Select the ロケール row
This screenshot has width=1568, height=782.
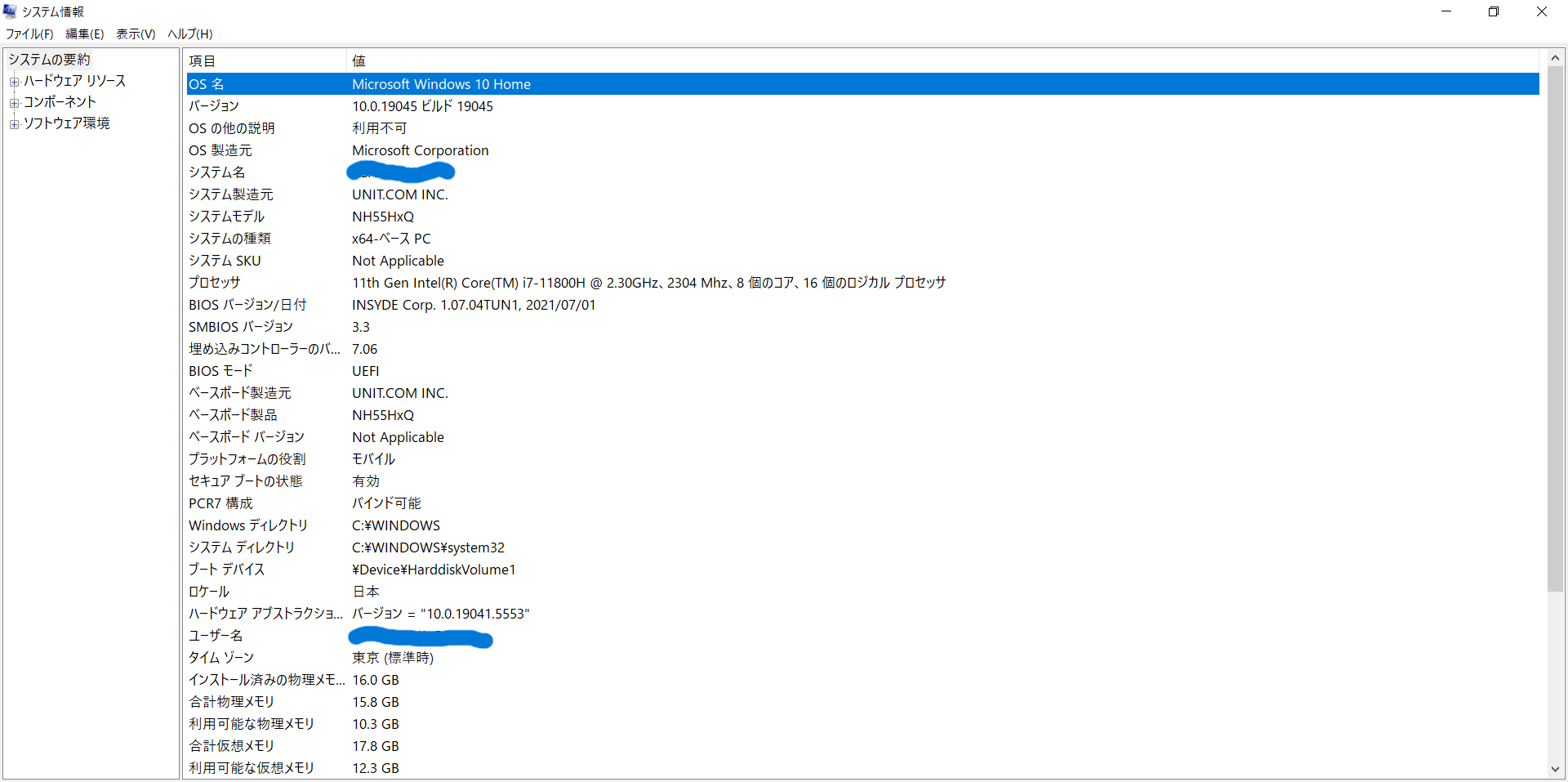pos(863,592)
